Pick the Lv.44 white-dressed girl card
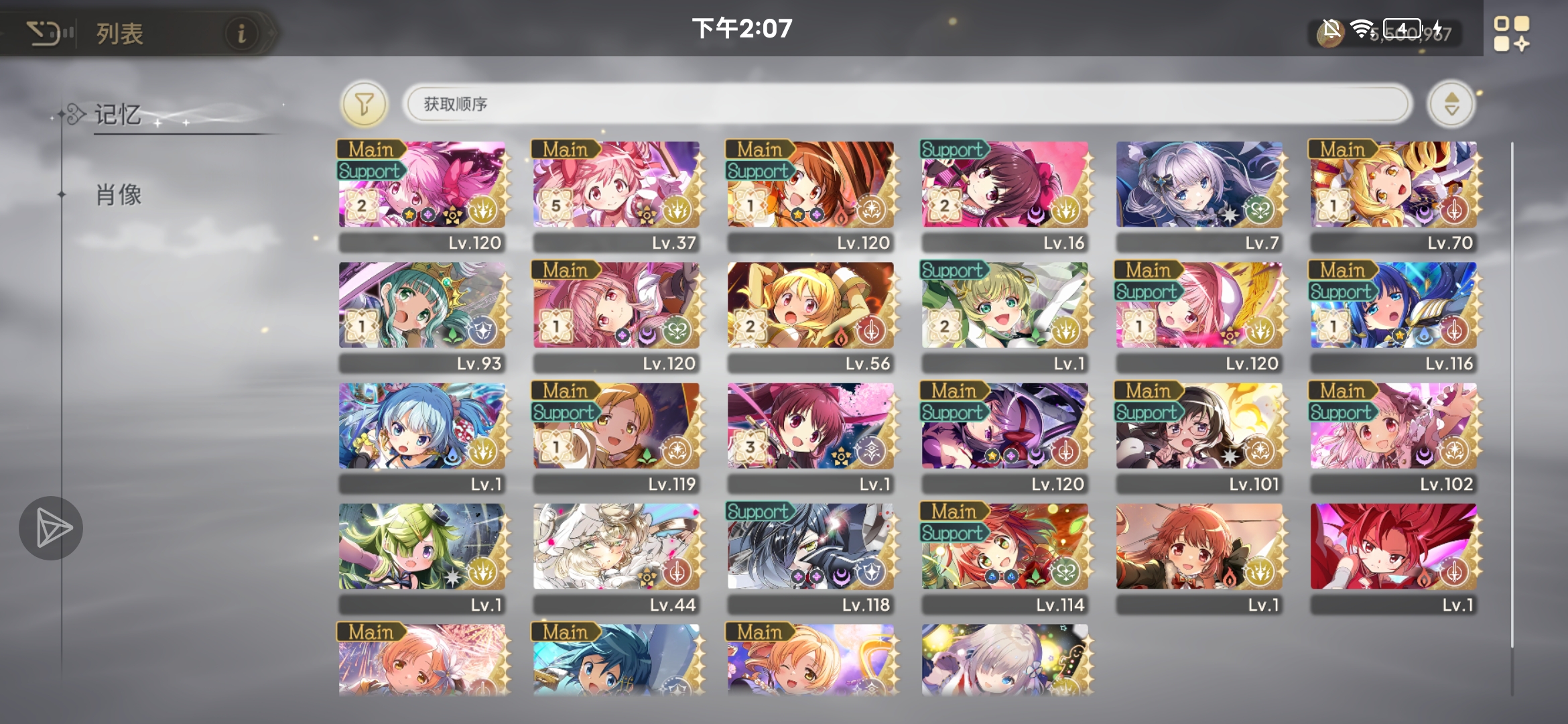 (x=616, y=558)
